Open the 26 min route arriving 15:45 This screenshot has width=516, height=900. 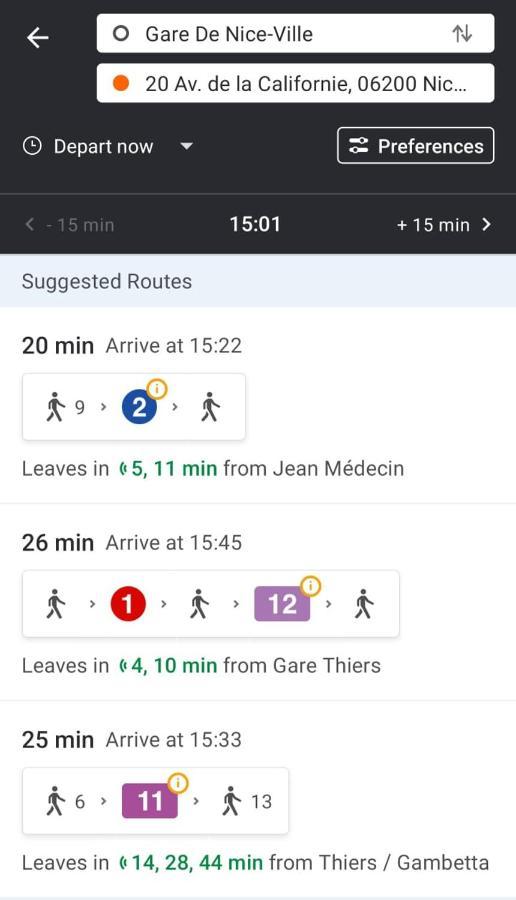pyautogui.click(x=258, y=602)
